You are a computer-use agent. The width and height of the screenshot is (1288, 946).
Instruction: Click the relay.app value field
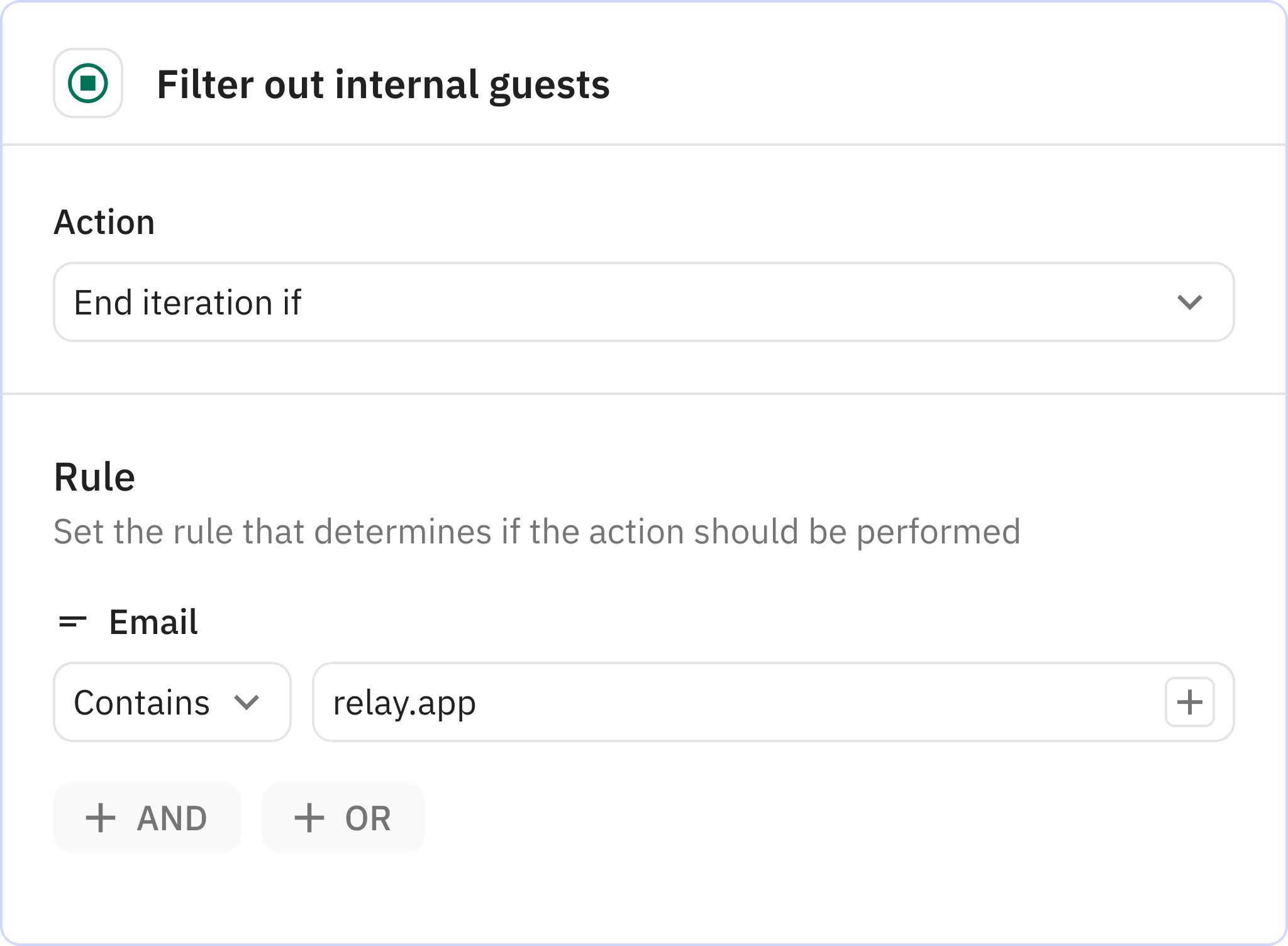click(x=692, y=701)
